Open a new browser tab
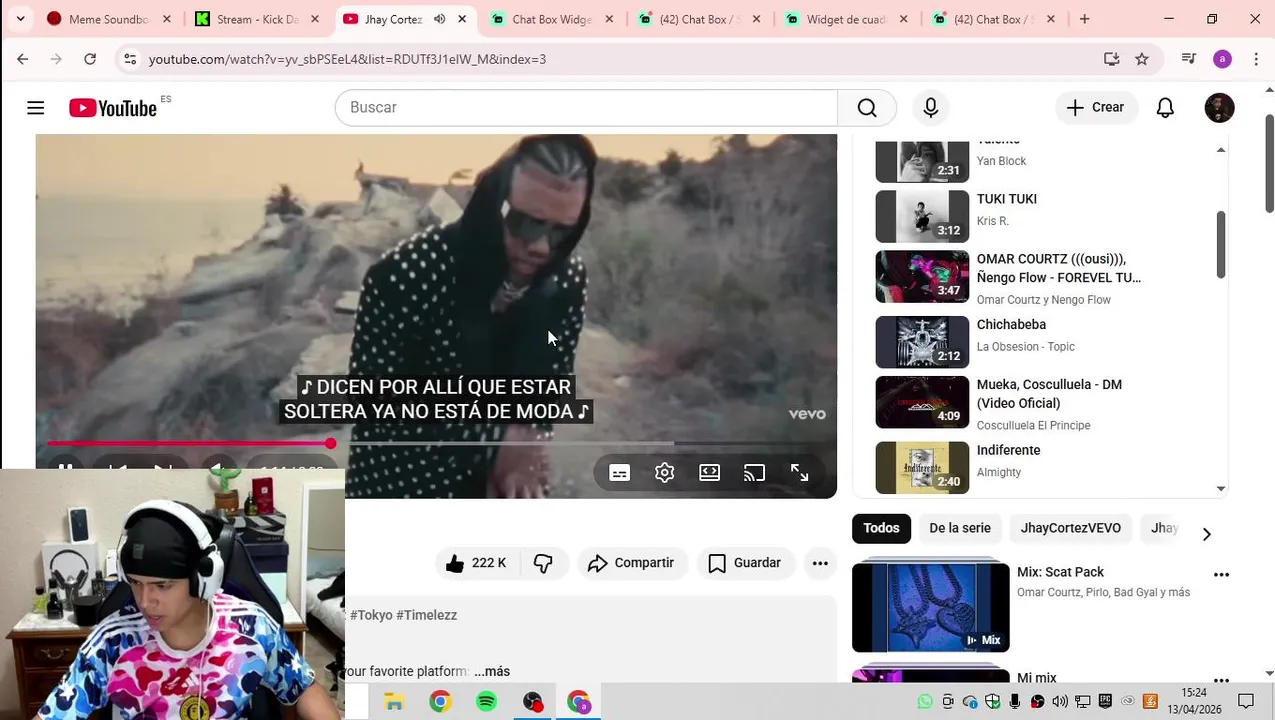Screen dimensions: 1275x720 click(x=1084, y=19)
